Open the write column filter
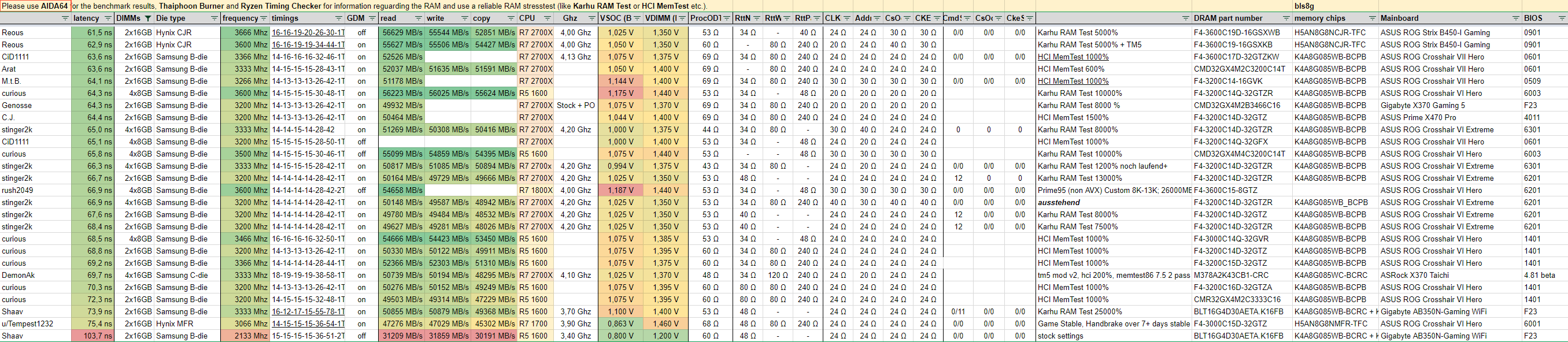 464,18
